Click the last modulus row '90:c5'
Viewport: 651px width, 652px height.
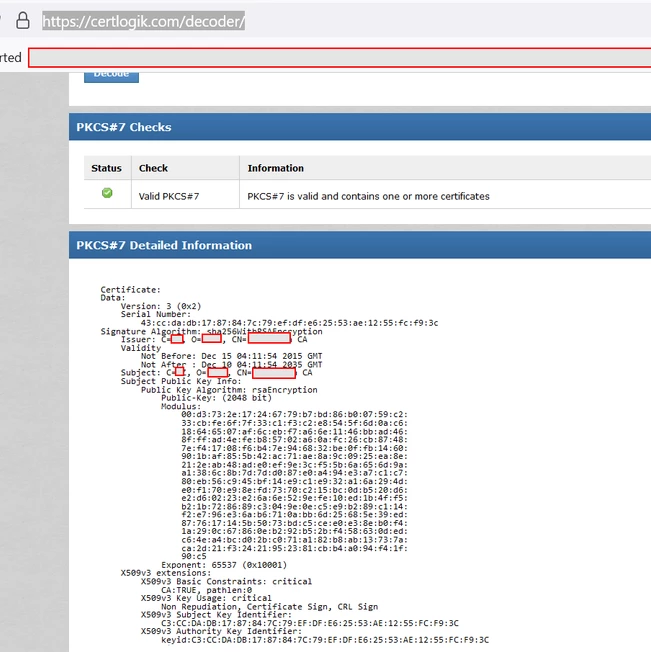[x=194, y=556]
